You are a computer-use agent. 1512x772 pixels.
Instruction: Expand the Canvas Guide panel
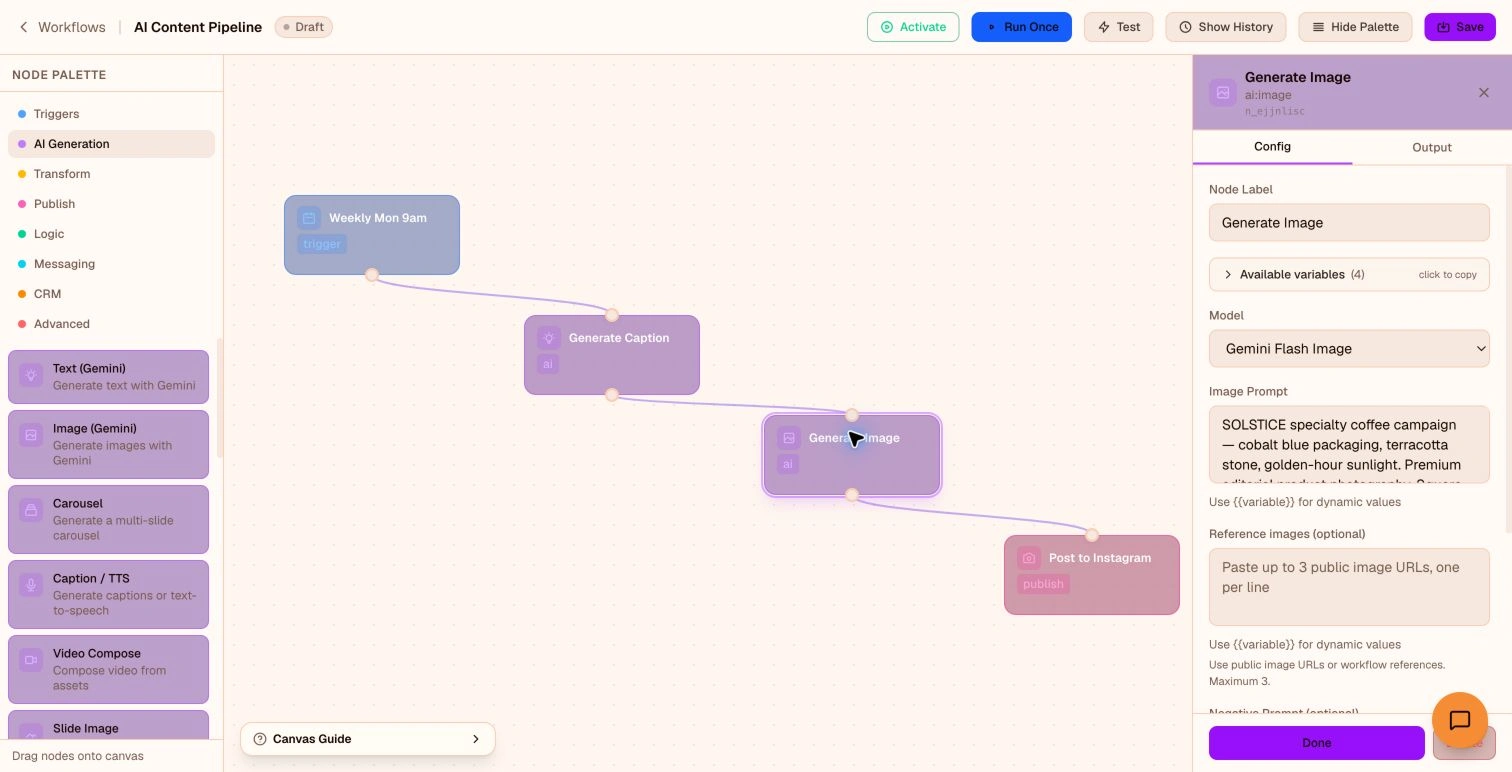(x=368, y=739)
